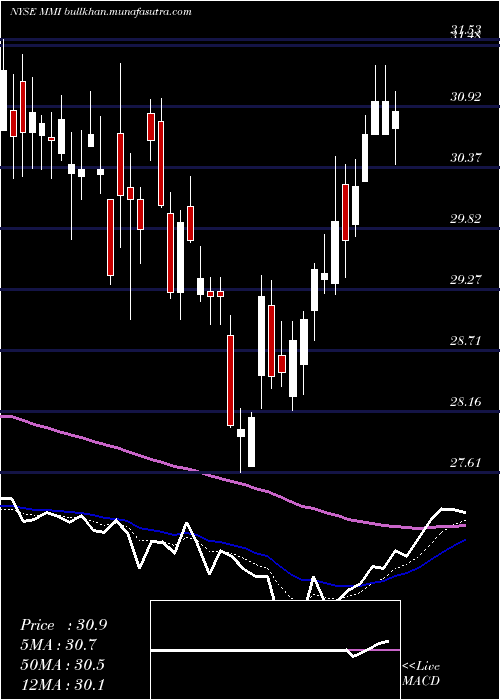Click the Live MACD label
Viewport: 500px width, 700px height.
coord(421,673)
